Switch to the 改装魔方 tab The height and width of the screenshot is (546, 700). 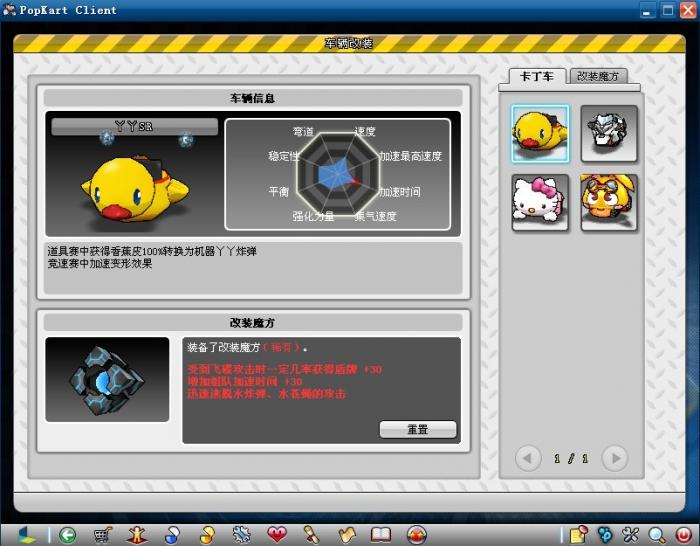point(598,76)
